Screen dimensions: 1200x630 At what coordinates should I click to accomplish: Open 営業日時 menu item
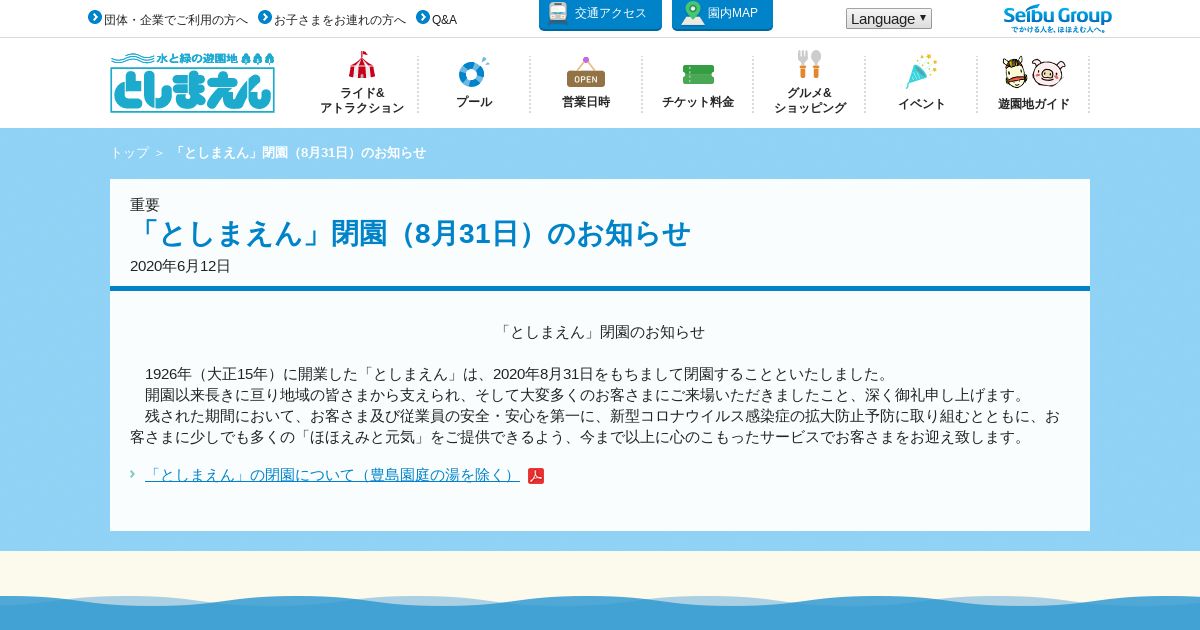point(586,83)
